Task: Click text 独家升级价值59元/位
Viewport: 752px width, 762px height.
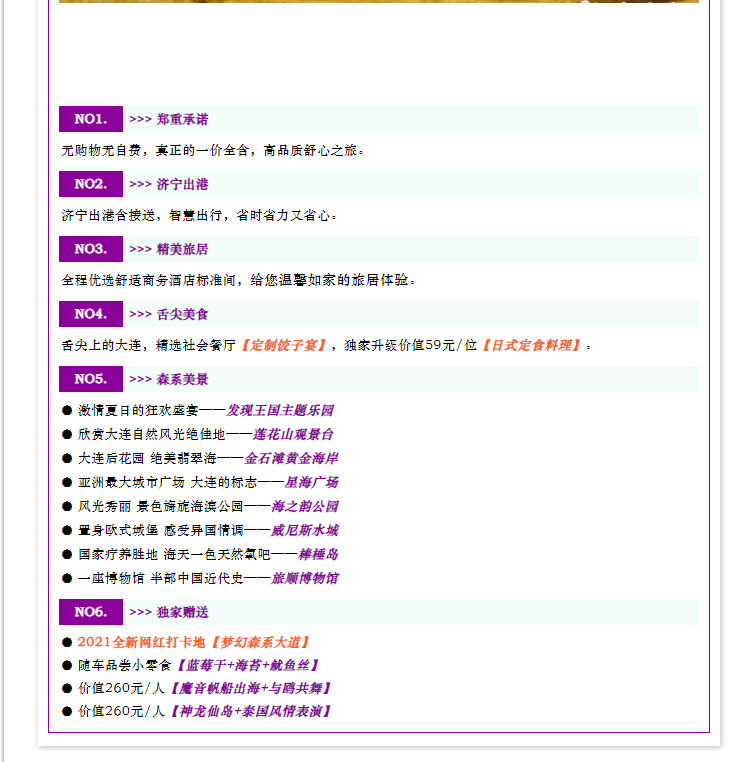Action: pyautogui.click(x=411, y=346)
